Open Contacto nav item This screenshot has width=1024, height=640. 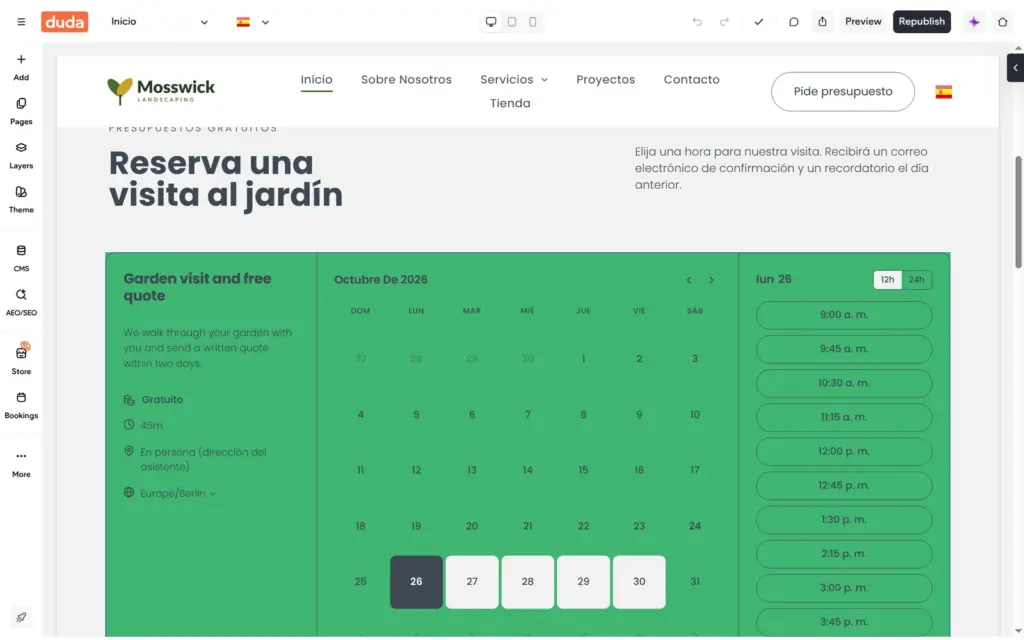pyautogui.click(x=692, y=80)
